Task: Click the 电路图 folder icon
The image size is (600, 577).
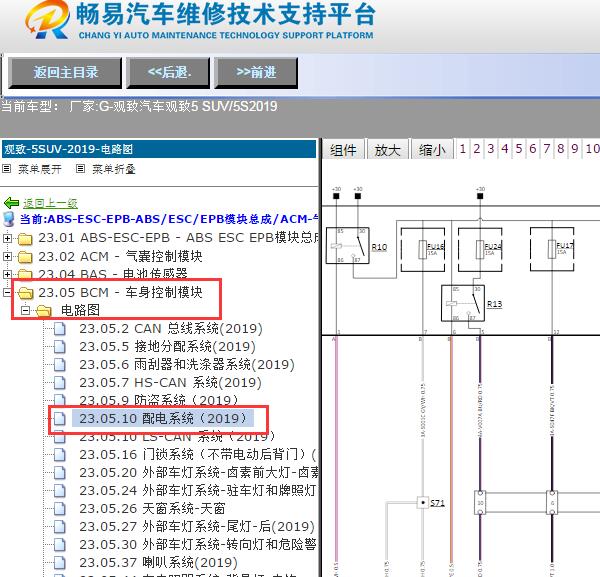Action: (x=44, y=311)
